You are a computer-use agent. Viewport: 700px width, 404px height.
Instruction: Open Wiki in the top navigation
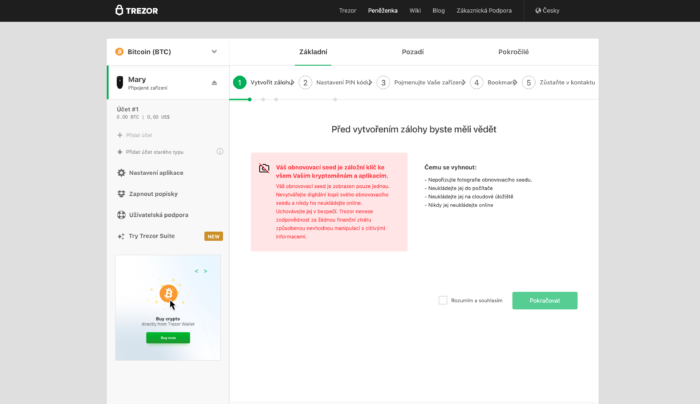point(415,10)
